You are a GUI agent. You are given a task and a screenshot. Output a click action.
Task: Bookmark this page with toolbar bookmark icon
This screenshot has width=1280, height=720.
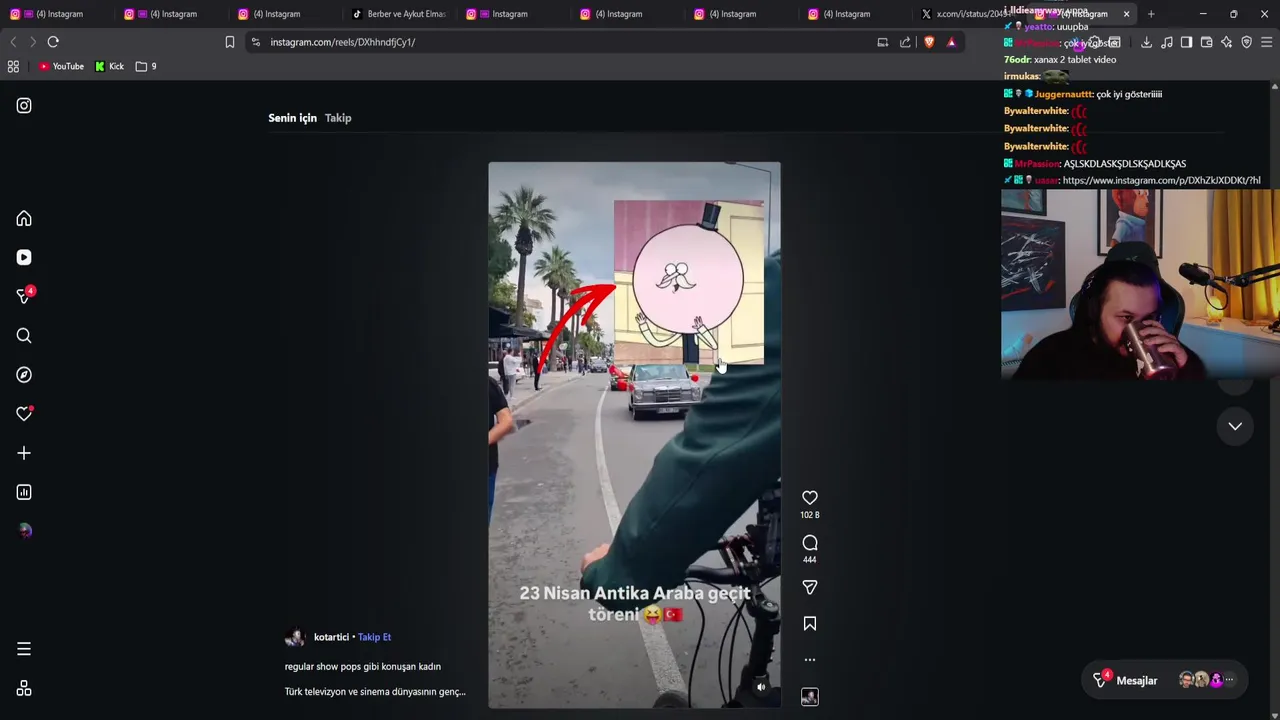point(230,42)
